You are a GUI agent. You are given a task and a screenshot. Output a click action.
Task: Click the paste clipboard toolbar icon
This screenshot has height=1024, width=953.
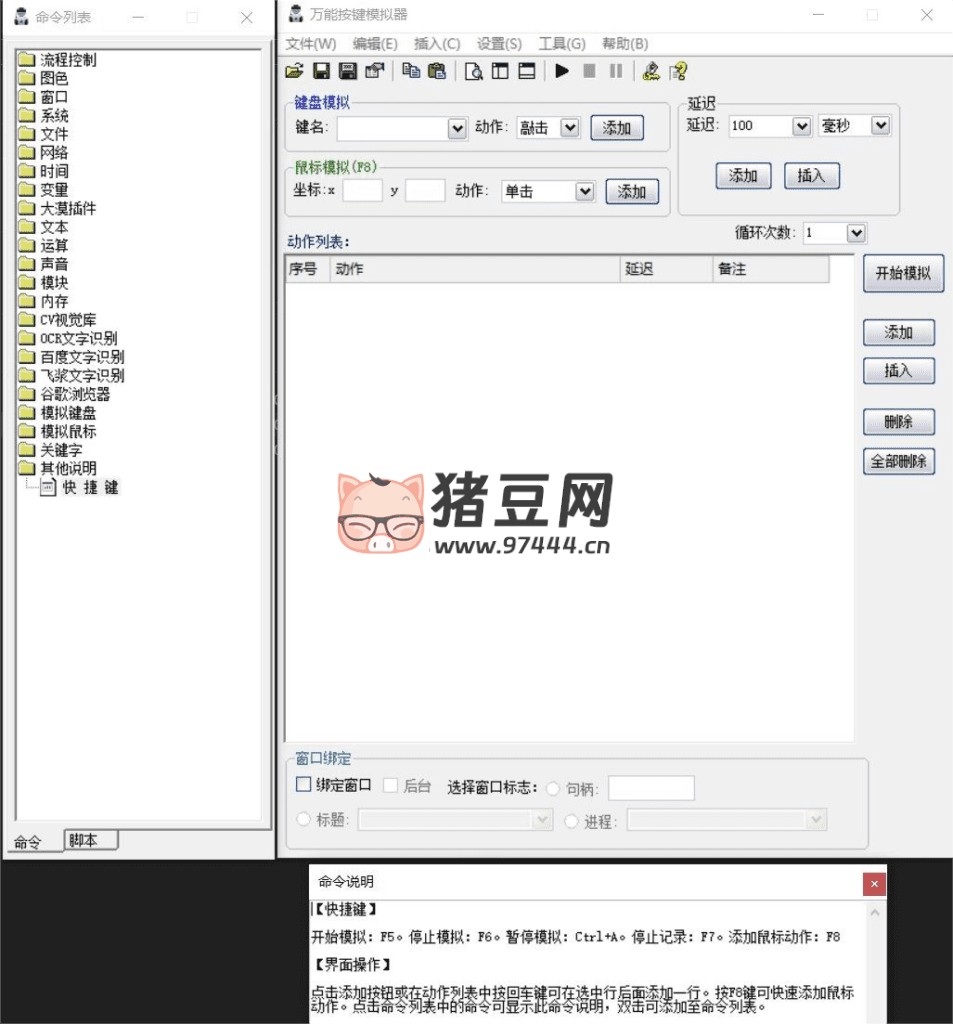437,71
